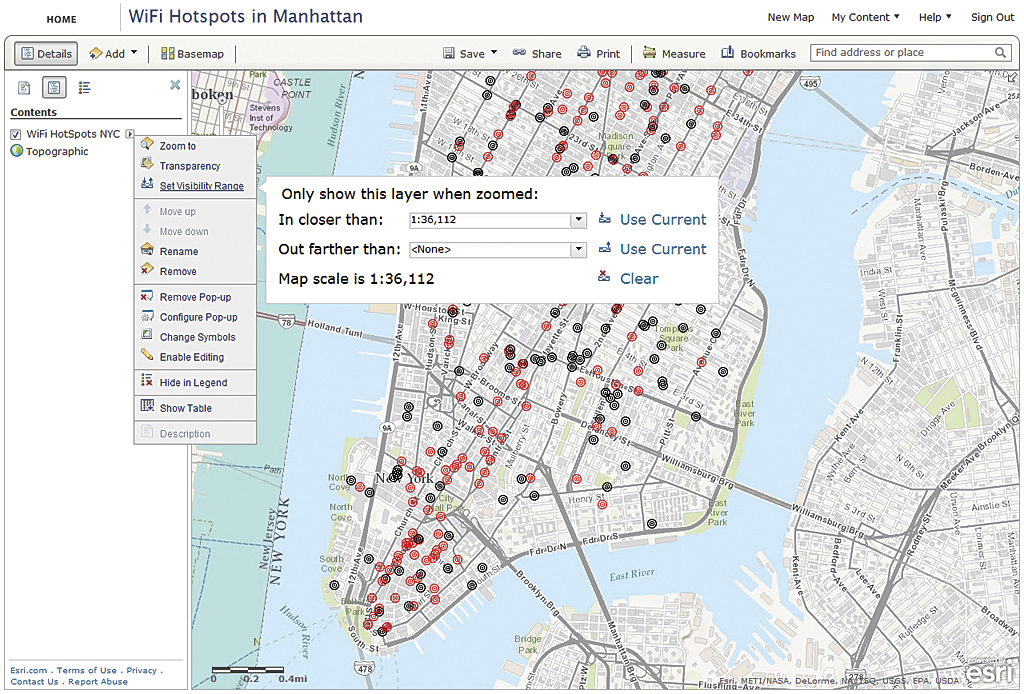This screenshot has width=1024, height=694.
Task: Show the About this map icon
Action: [x=24, y=87]
